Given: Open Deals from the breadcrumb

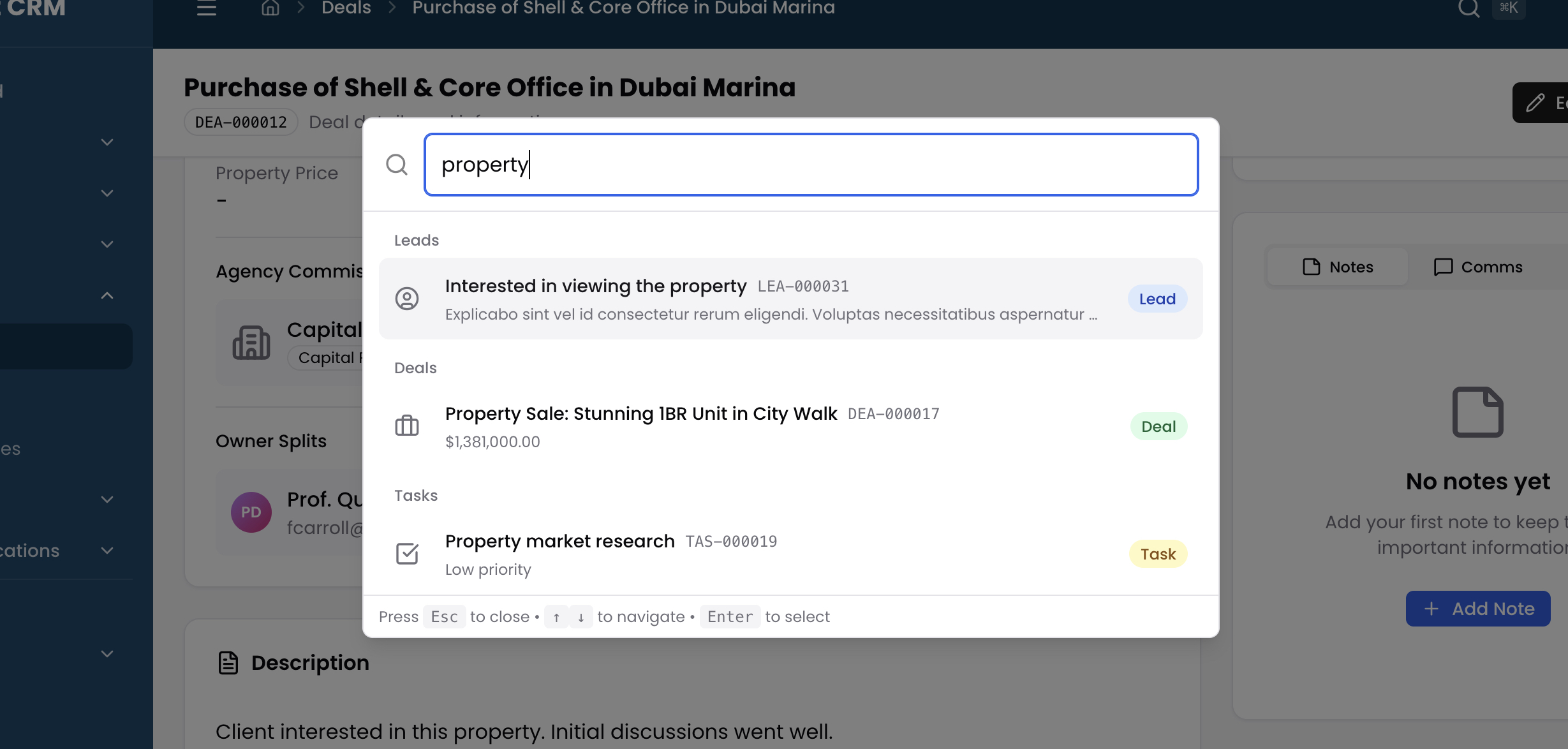Looking at the screenshot, I should (x=345, y=9).
